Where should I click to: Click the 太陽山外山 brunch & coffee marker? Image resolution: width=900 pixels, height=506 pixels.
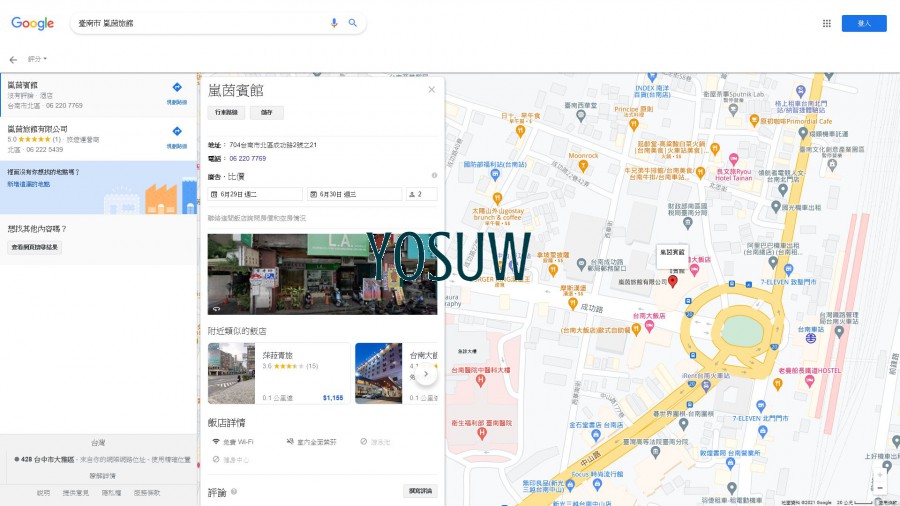coord(498,199)
